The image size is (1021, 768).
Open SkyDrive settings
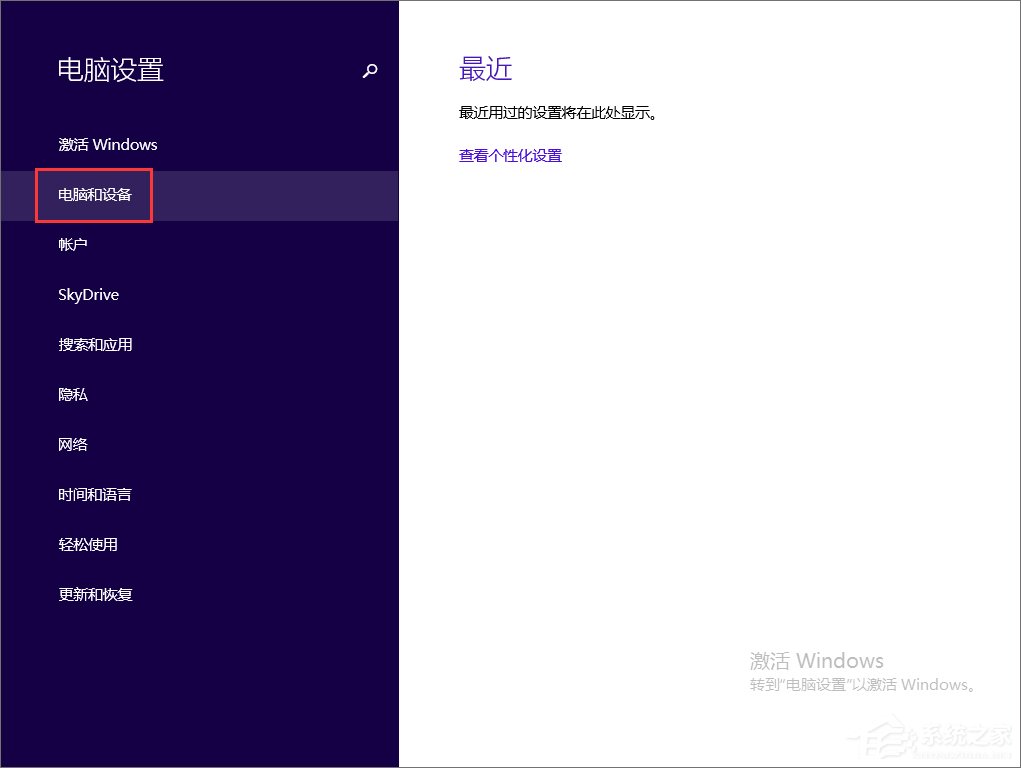[x=88, y=294]
